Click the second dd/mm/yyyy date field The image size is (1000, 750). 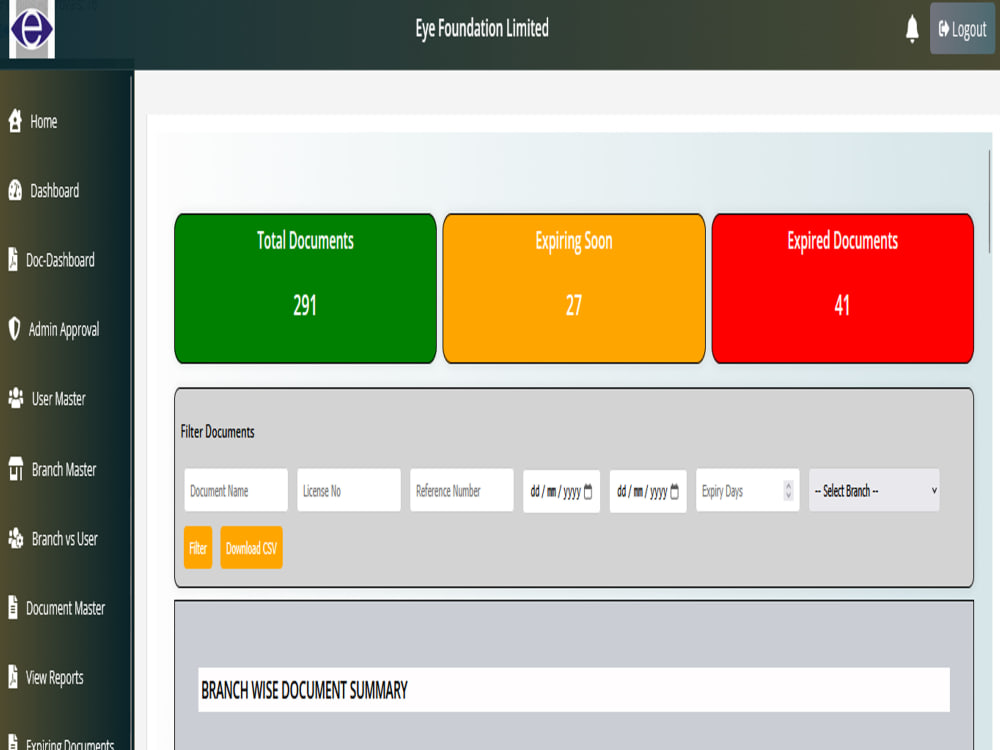pos(648,491)
